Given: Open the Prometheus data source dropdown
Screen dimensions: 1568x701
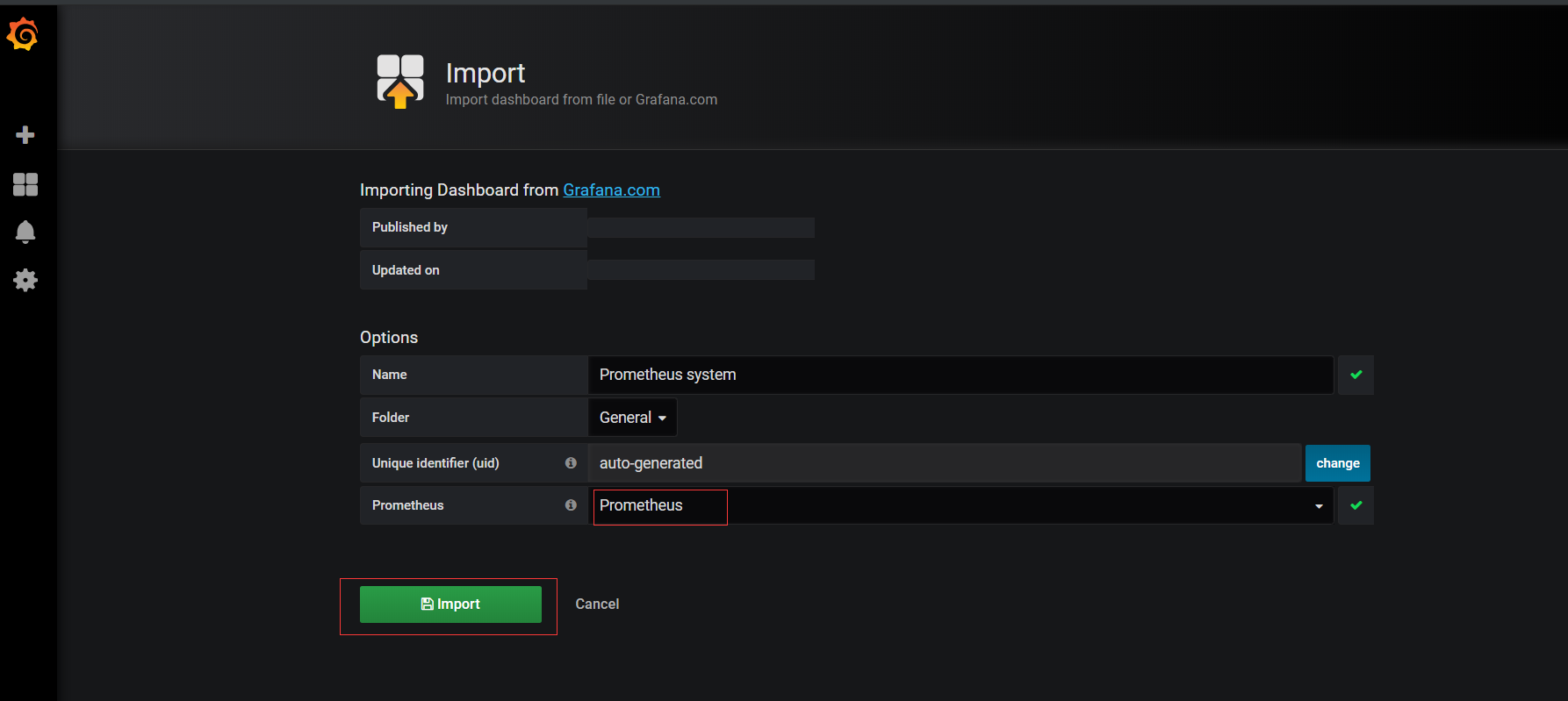Looking at the screenshot, I should (x=960, y=505).
